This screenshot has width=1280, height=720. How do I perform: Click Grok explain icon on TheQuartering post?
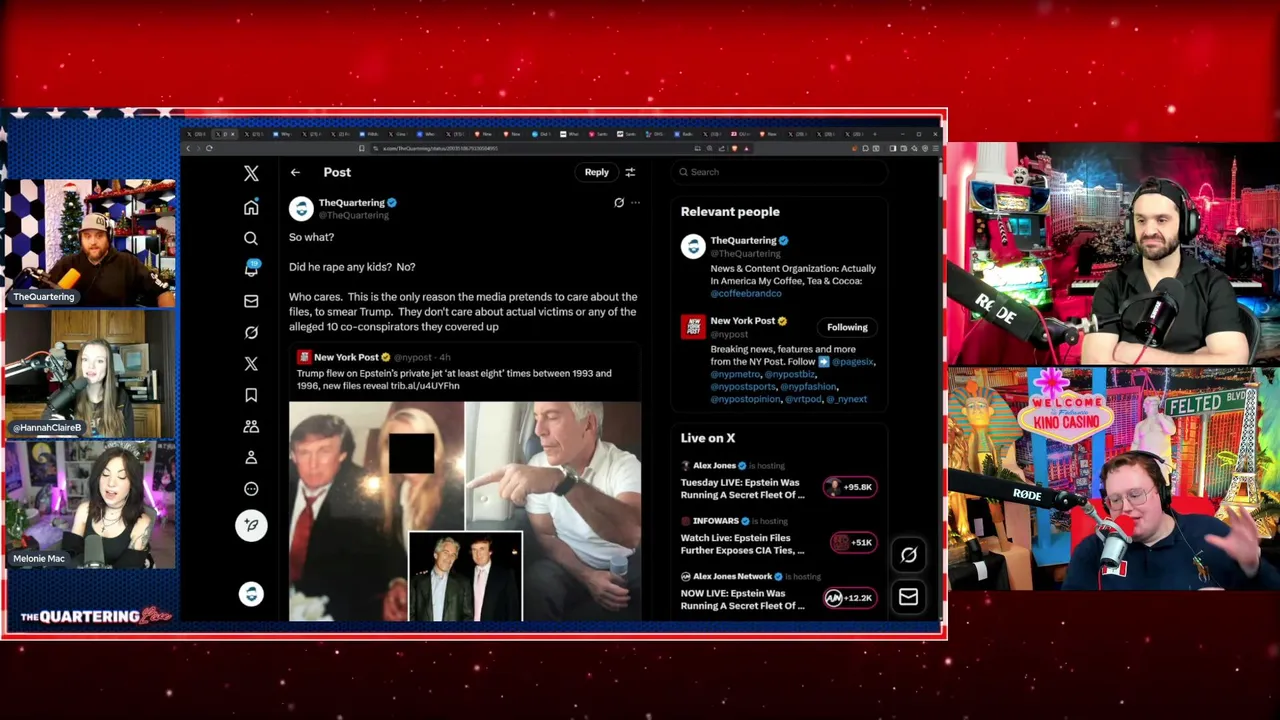click(x=619, y=203)
